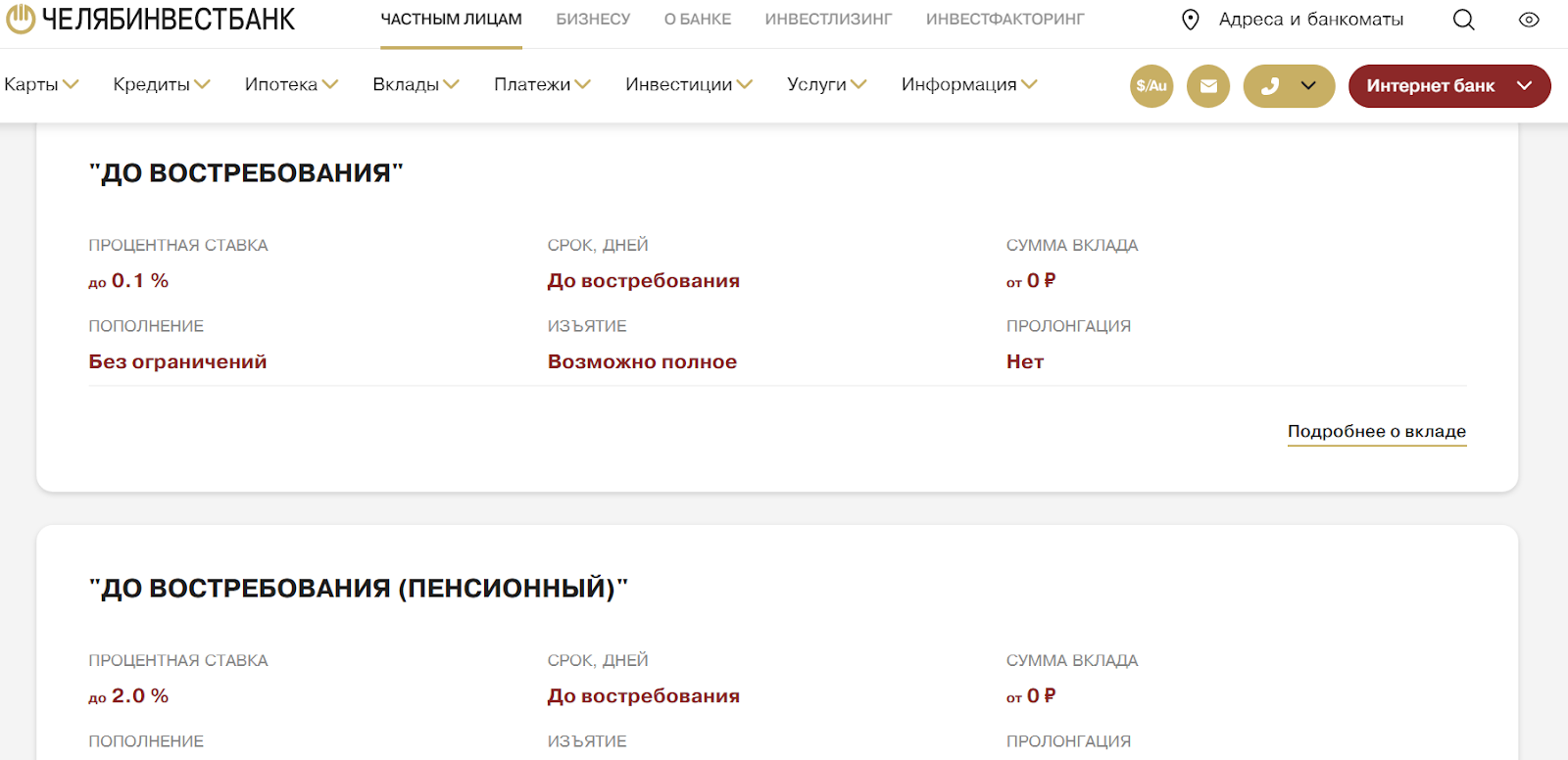Open the Карты dropdown menu
The height and width of the screenshot is (760, 1568).
[41, 84]
